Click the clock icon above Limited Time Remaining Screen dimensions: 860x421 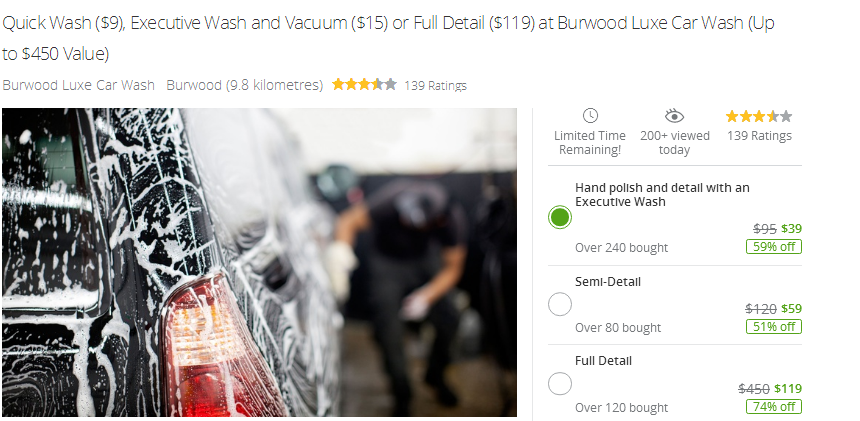[x=590, y=116]
